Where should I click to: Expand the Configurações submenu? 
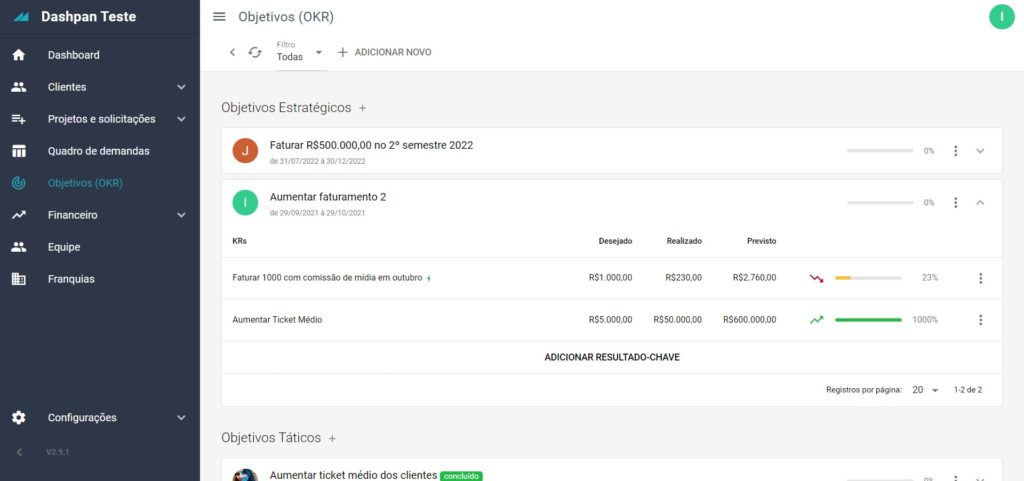tap(181, 418)
